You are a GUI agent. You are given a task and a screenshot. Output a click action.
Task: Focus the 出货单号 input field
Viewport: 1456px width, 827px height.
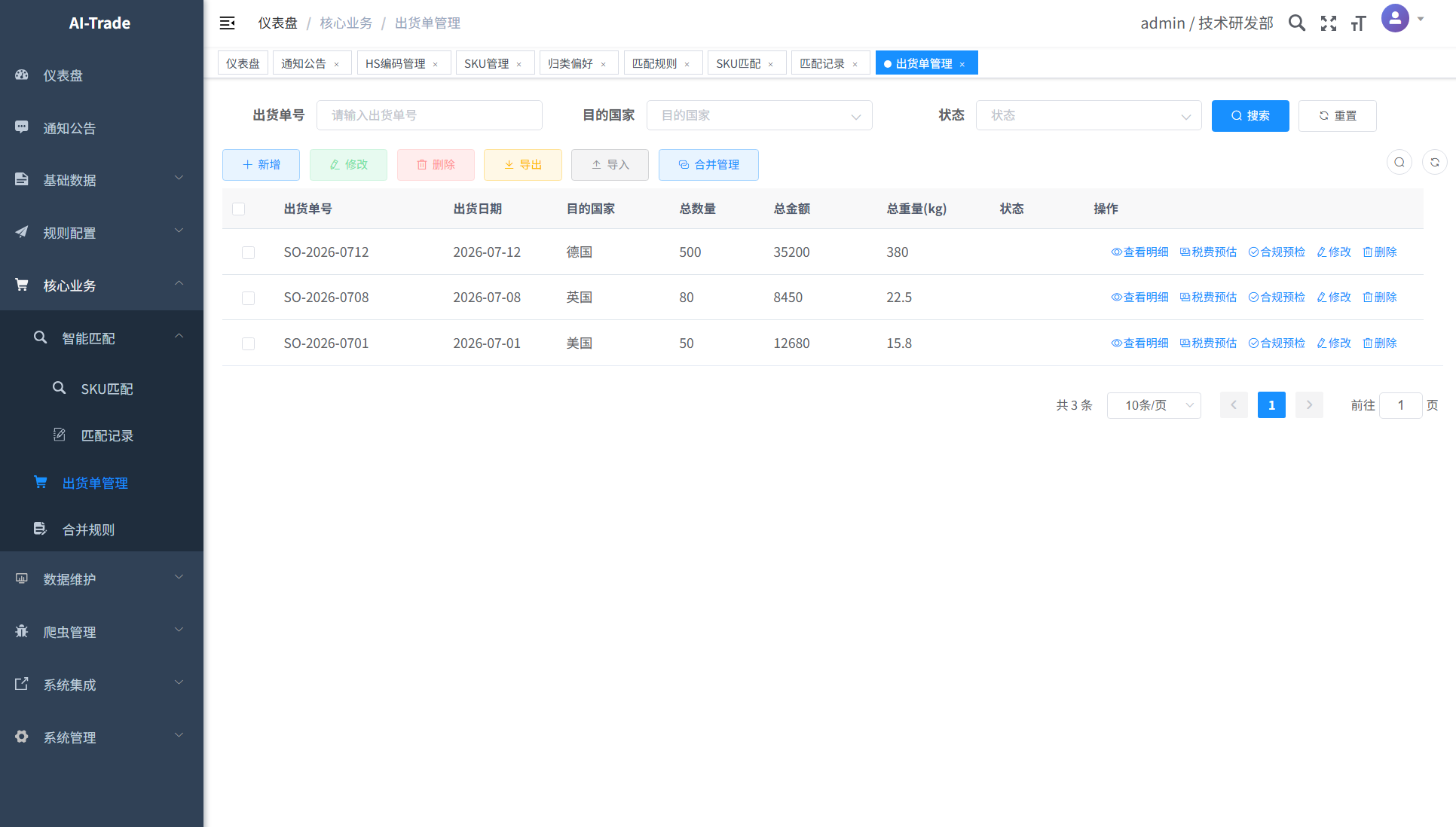coord(430,115)
